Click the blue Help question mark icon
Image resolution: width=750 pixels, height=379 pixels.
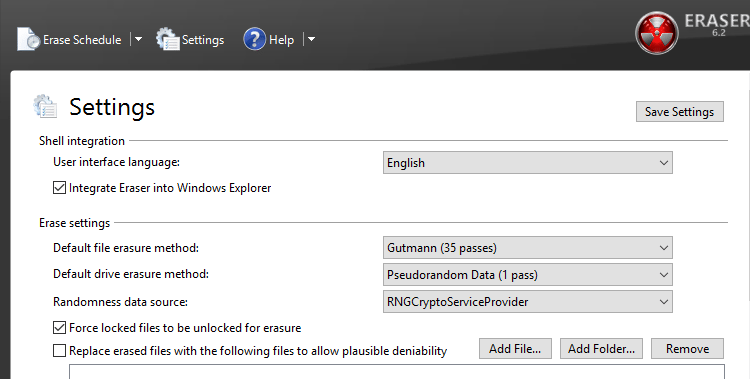[x=254, y=39]
